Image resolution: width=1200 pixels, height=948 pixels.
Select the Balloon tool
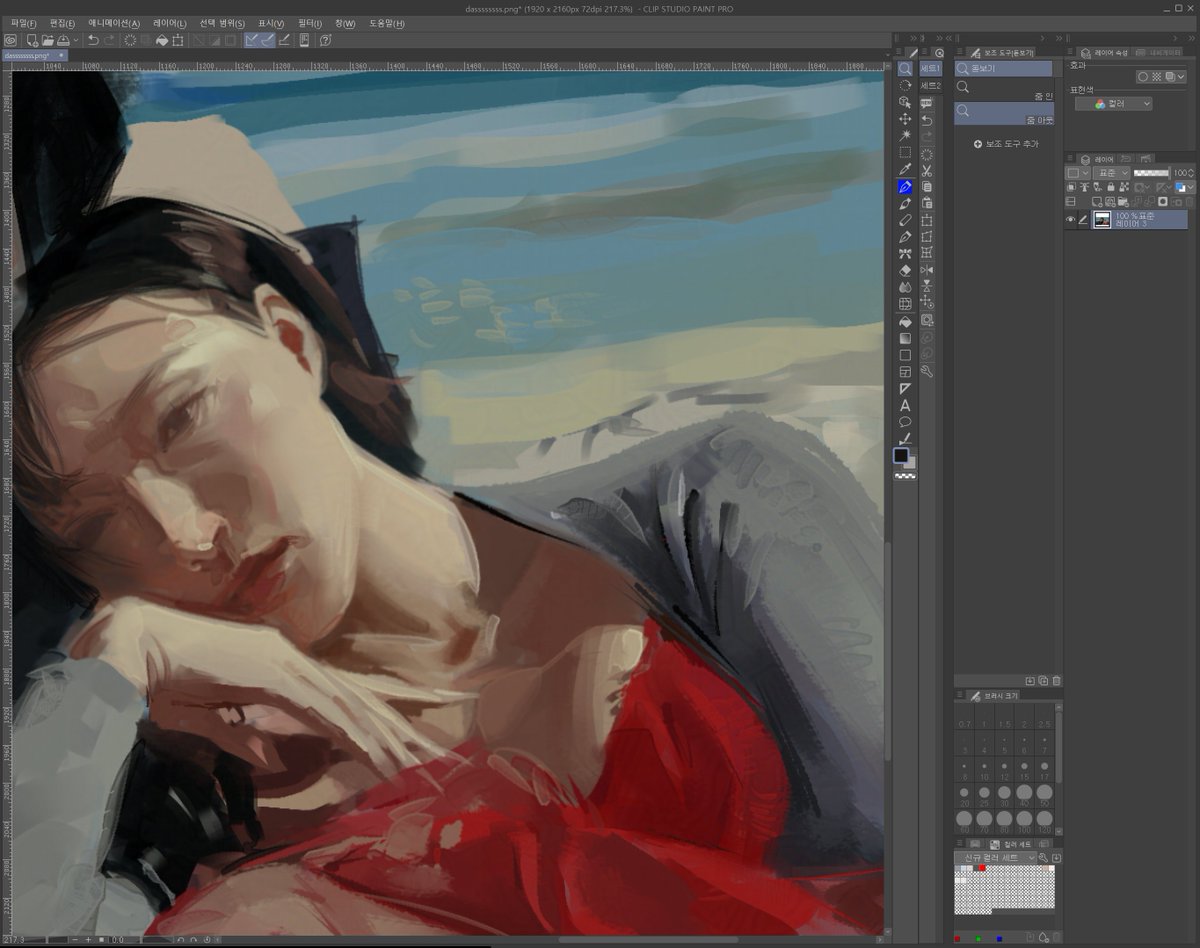(905, 422)
